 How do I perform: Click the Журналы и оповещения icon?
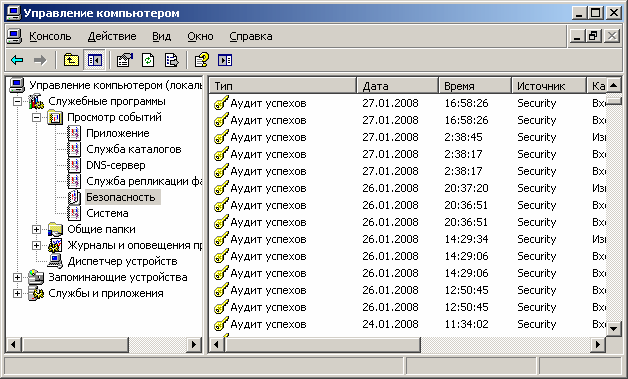coord(55,246)
